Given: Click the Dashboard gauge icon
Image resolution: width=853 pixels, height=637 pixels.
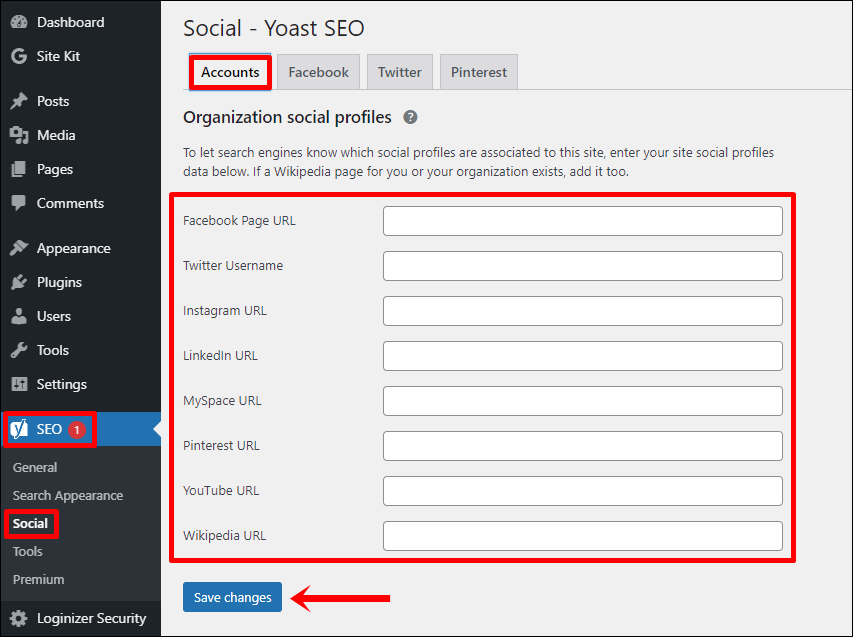Looking at the screenshot, I should [19, 22].
